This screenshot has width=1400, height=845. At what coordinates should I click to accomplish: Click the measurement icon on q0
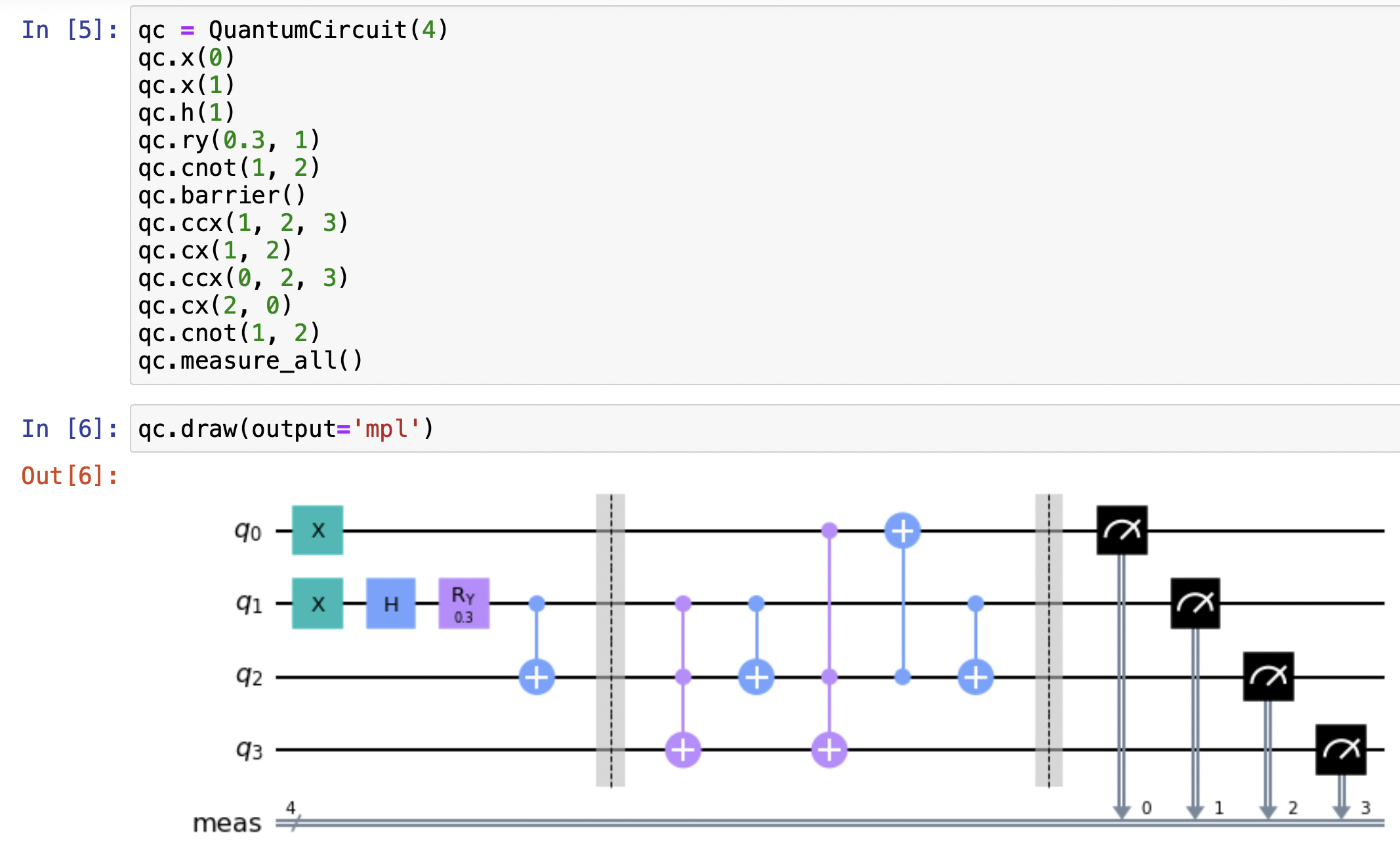(x=1122, y=530)
